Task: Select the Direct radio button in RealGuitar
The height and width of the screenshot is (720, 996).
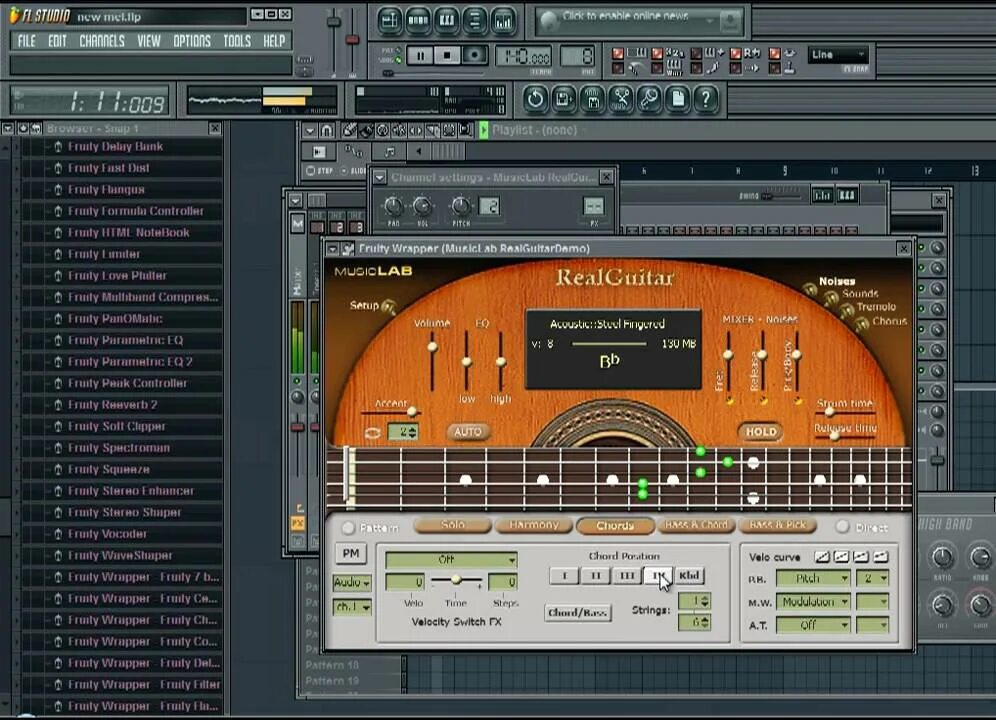Action: tap(842, 526)
